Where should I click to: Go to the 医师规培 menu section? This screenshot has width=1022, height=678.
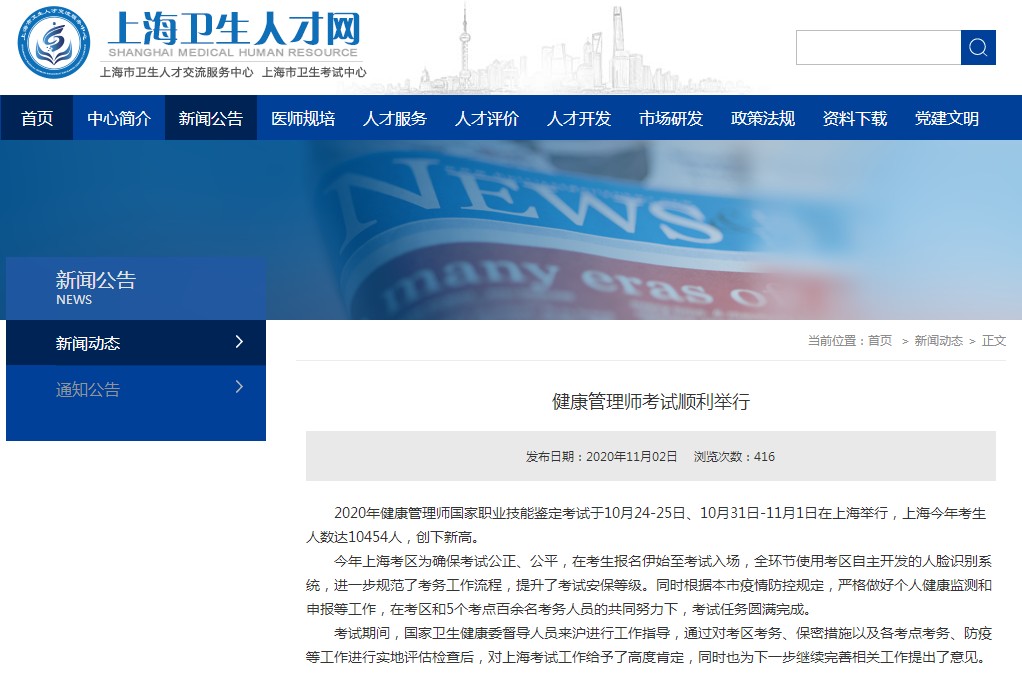click(303, 118)
